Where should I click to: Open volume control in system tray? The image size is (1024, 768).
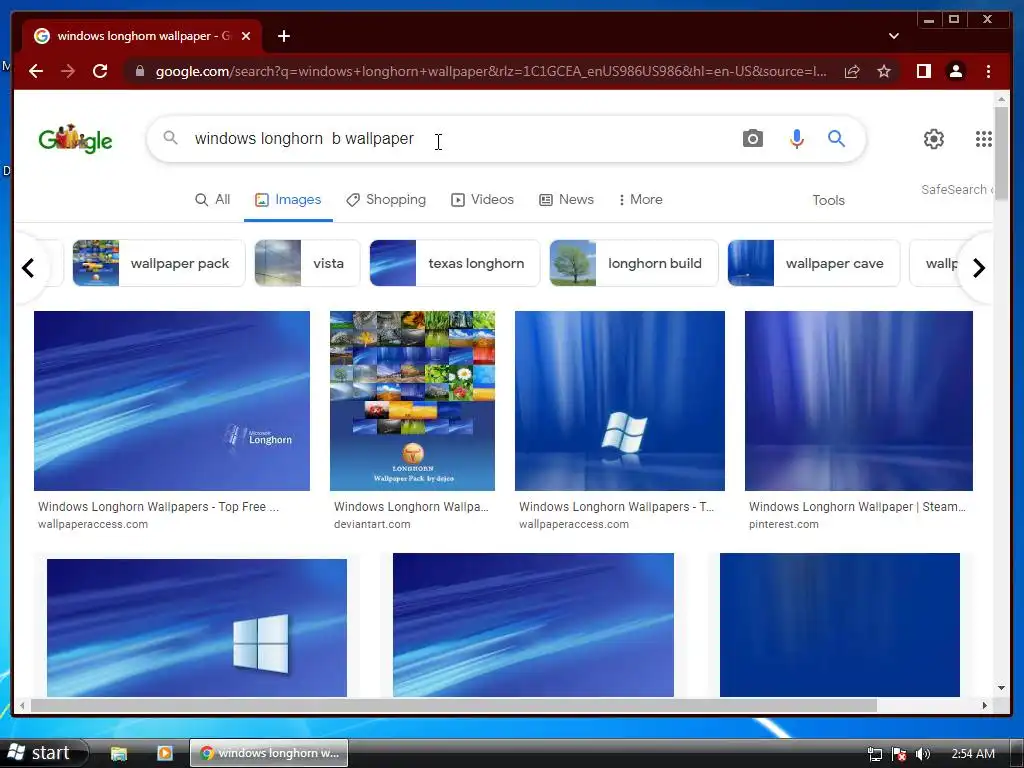922,754
